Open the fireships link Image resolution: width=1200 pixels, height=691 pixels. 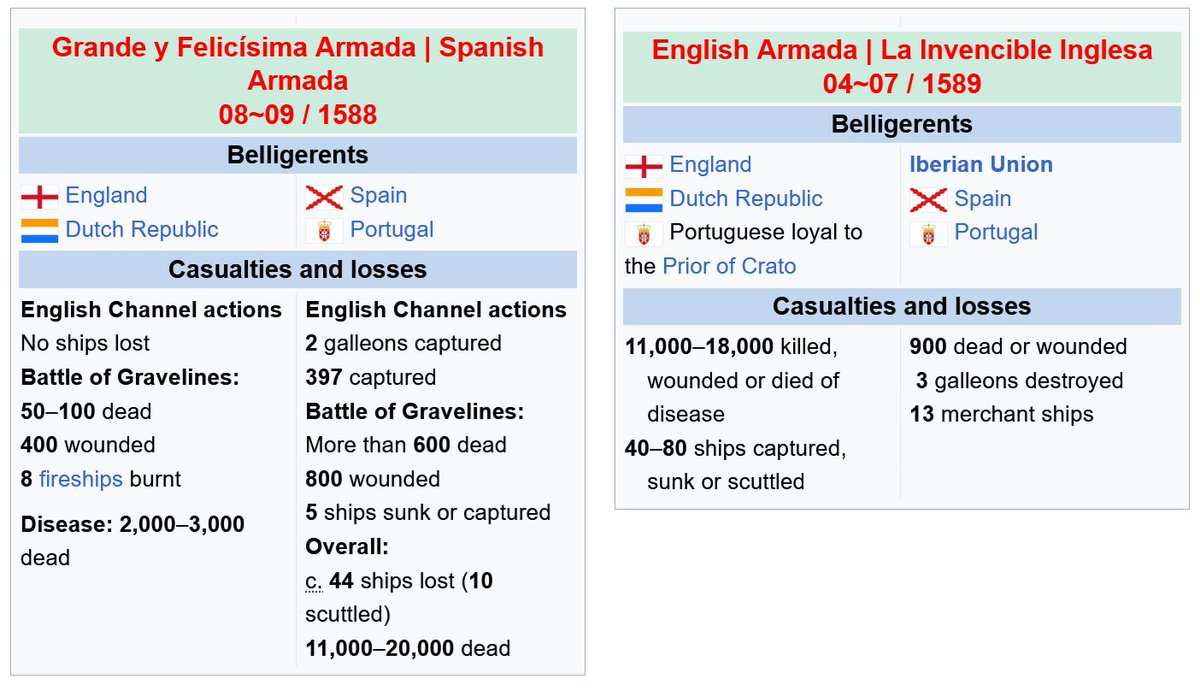[81, 479]
